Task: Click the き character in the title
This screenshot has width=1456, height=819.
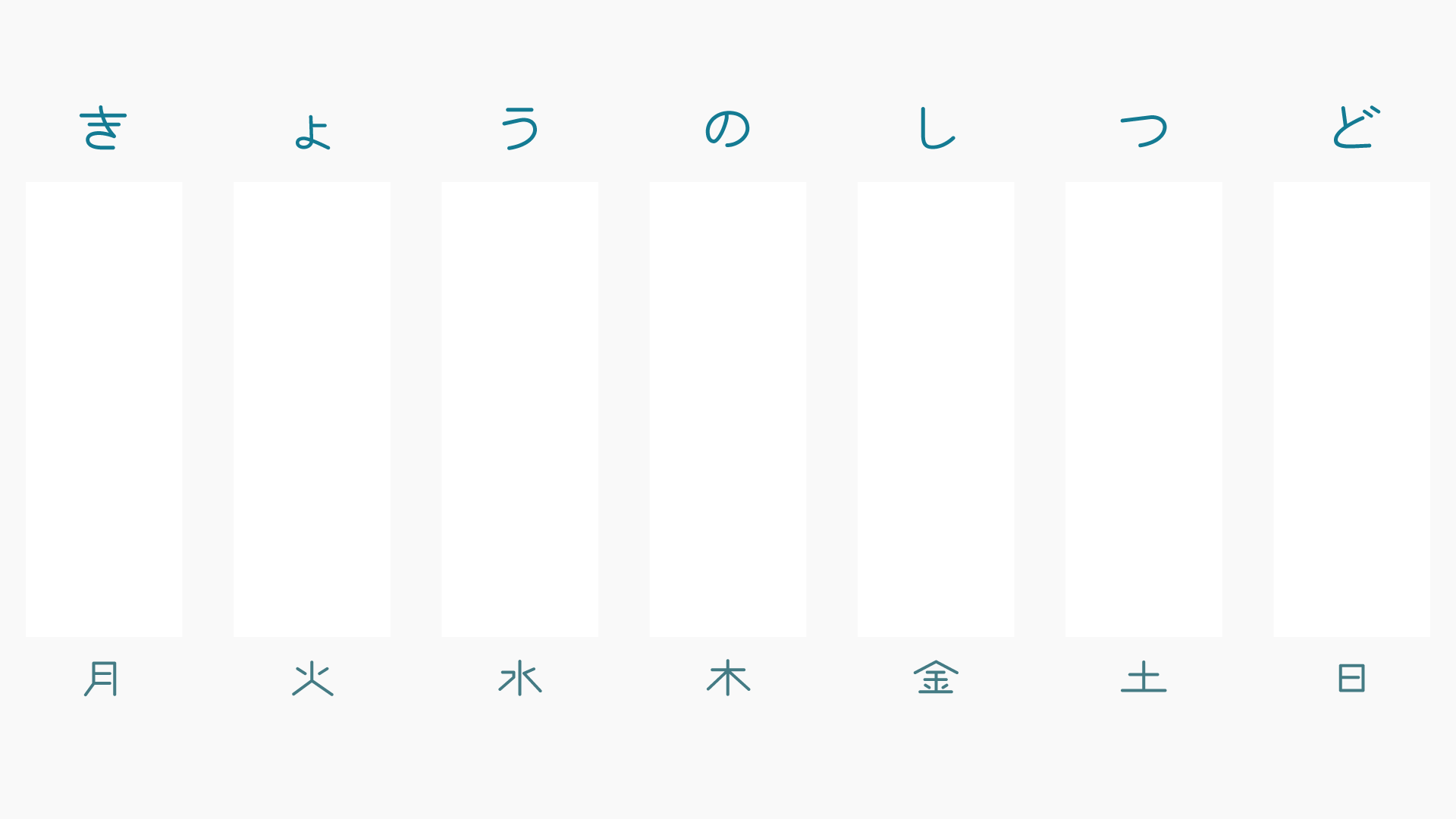Action: coord(103,127)
